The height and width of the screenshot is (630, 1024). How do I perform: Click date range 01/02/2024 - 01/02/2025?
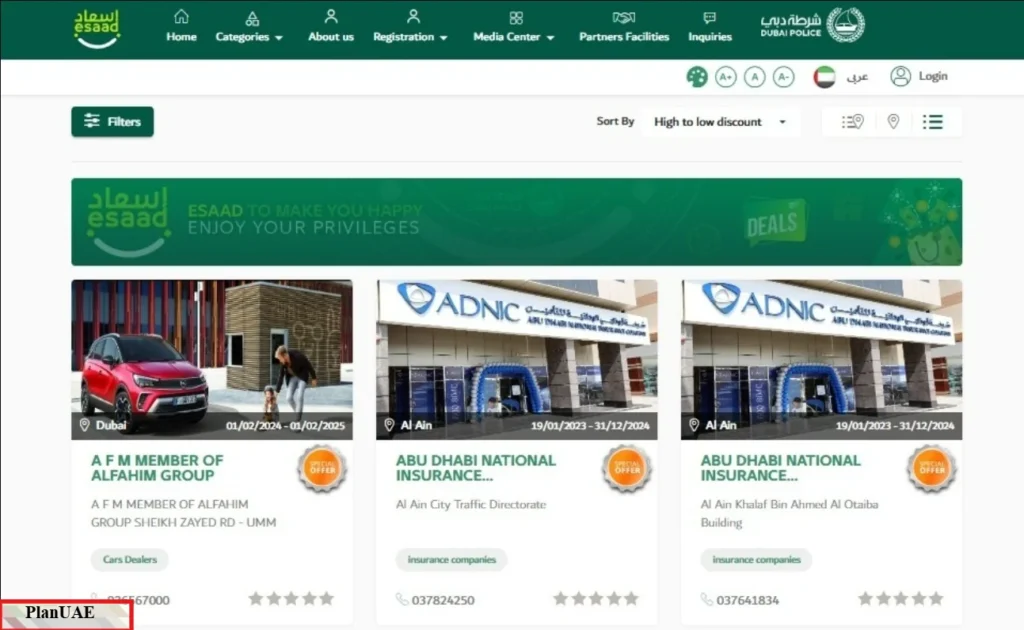(285, 426)
